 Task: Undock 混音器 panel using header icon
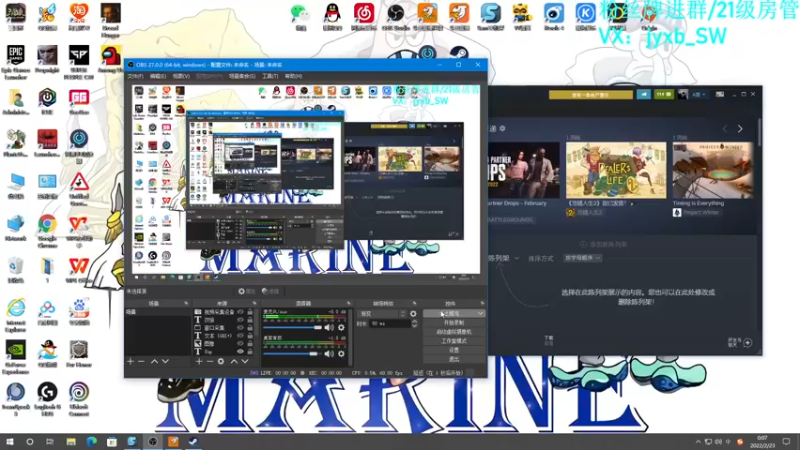pyautogui.click(x=349, y=304)
